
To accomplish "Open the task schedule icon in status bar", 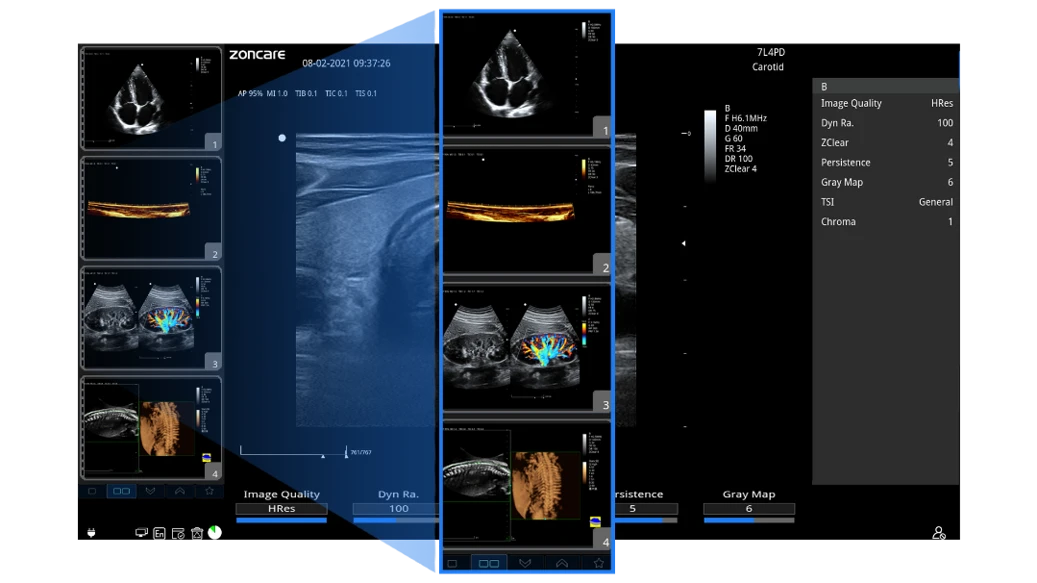I will (x=178, y=533).
